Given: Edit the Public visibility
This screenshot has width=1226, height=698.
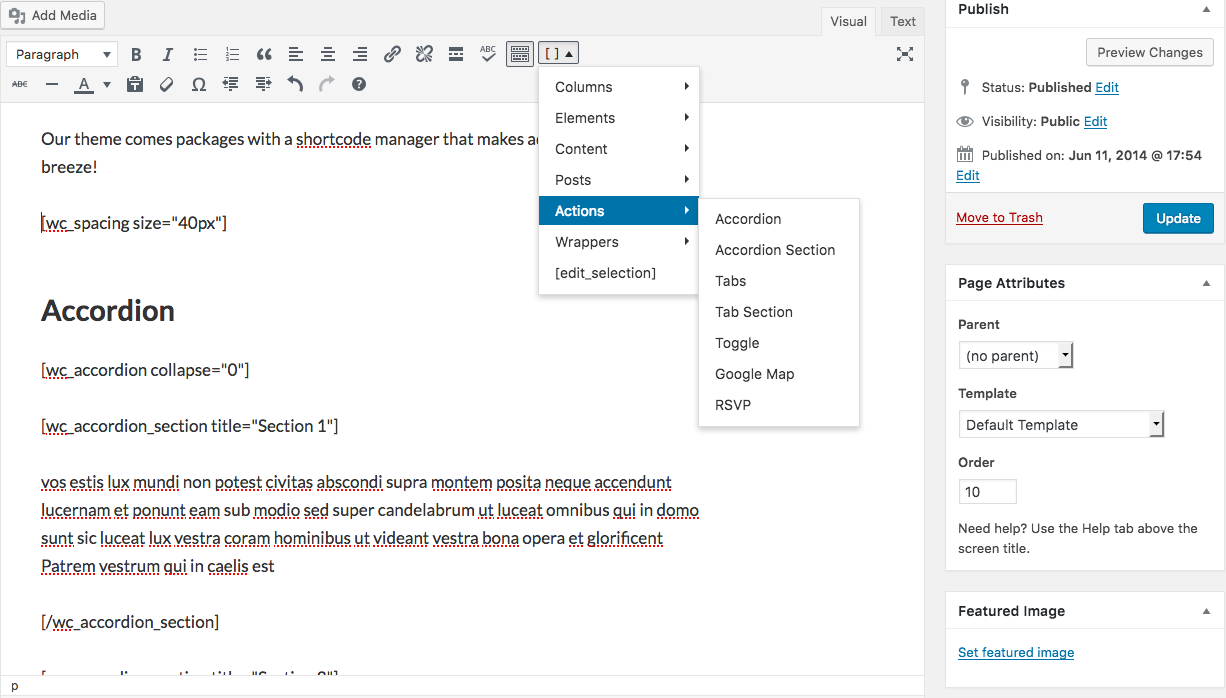Looking at the screenshot, I should coord(1096,121).
